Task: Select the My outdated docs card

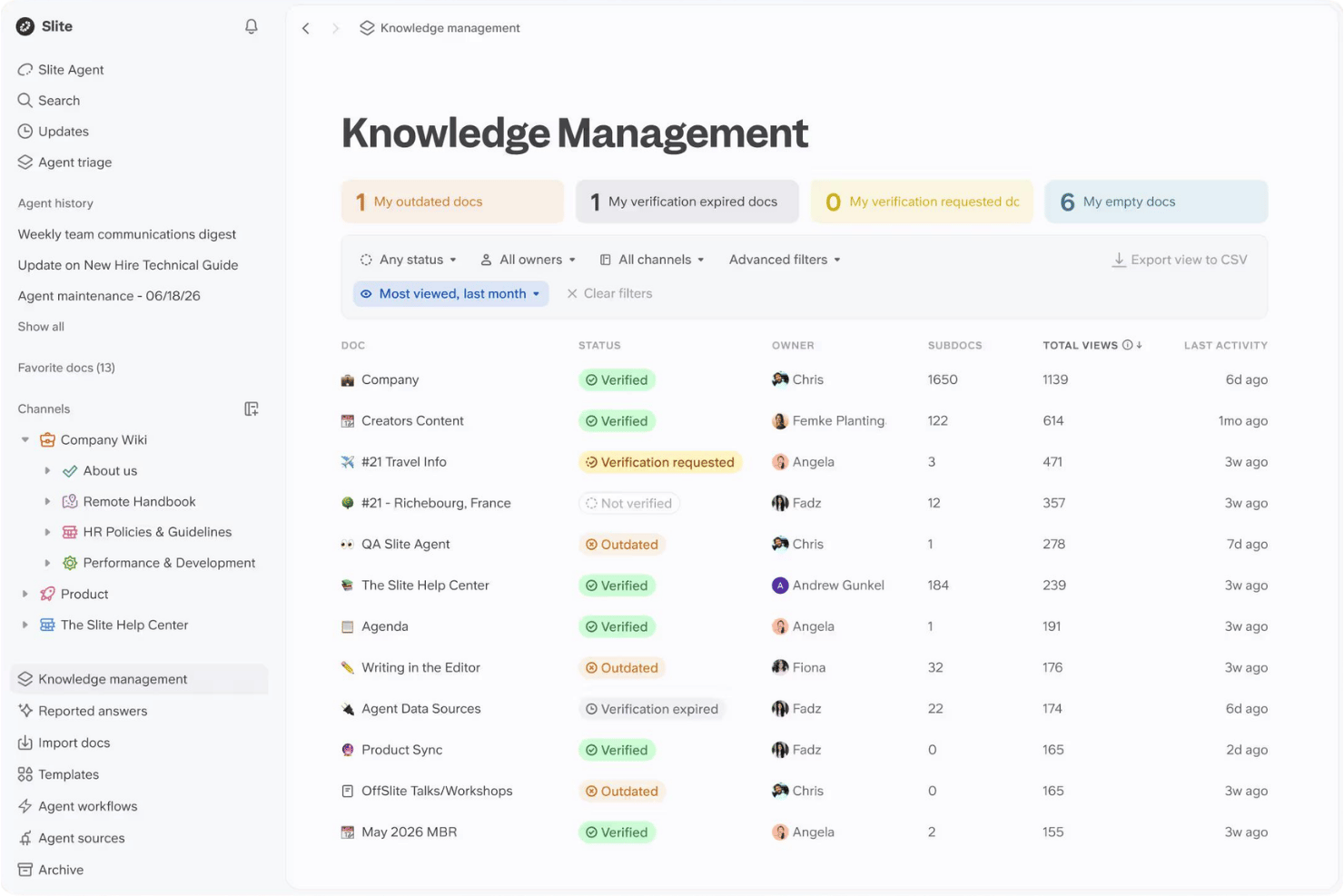Action: pyautogui.click(x=452, y=202)
